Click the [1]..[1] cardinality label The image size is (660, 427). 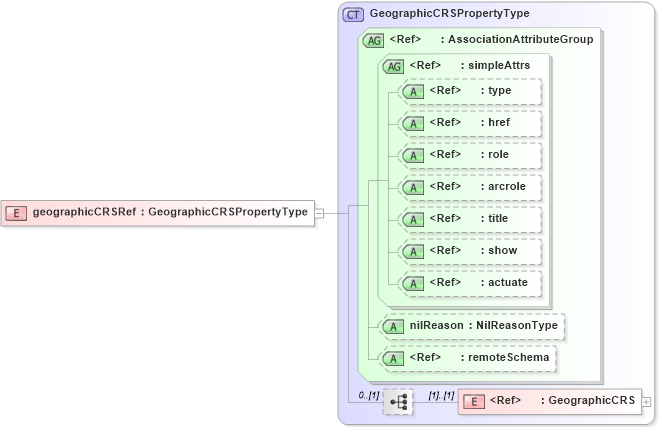point(441,395)
